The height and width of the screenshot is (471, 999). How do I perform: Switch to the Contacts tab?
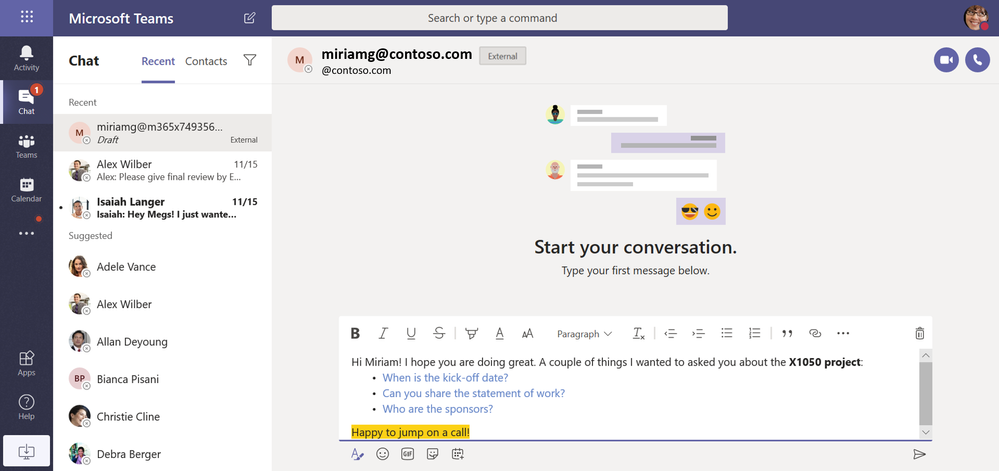pyautogui.click(x=206, y=61)
